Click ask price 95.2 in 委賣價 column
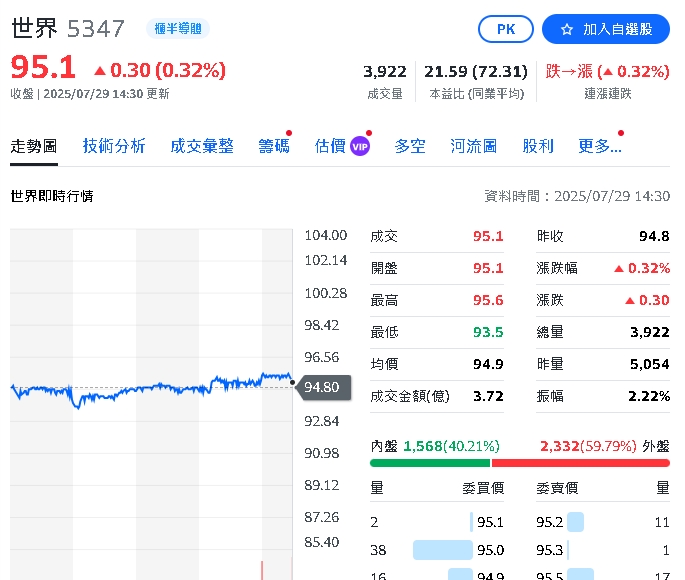 pyautogui.click(x=550, y=522)
